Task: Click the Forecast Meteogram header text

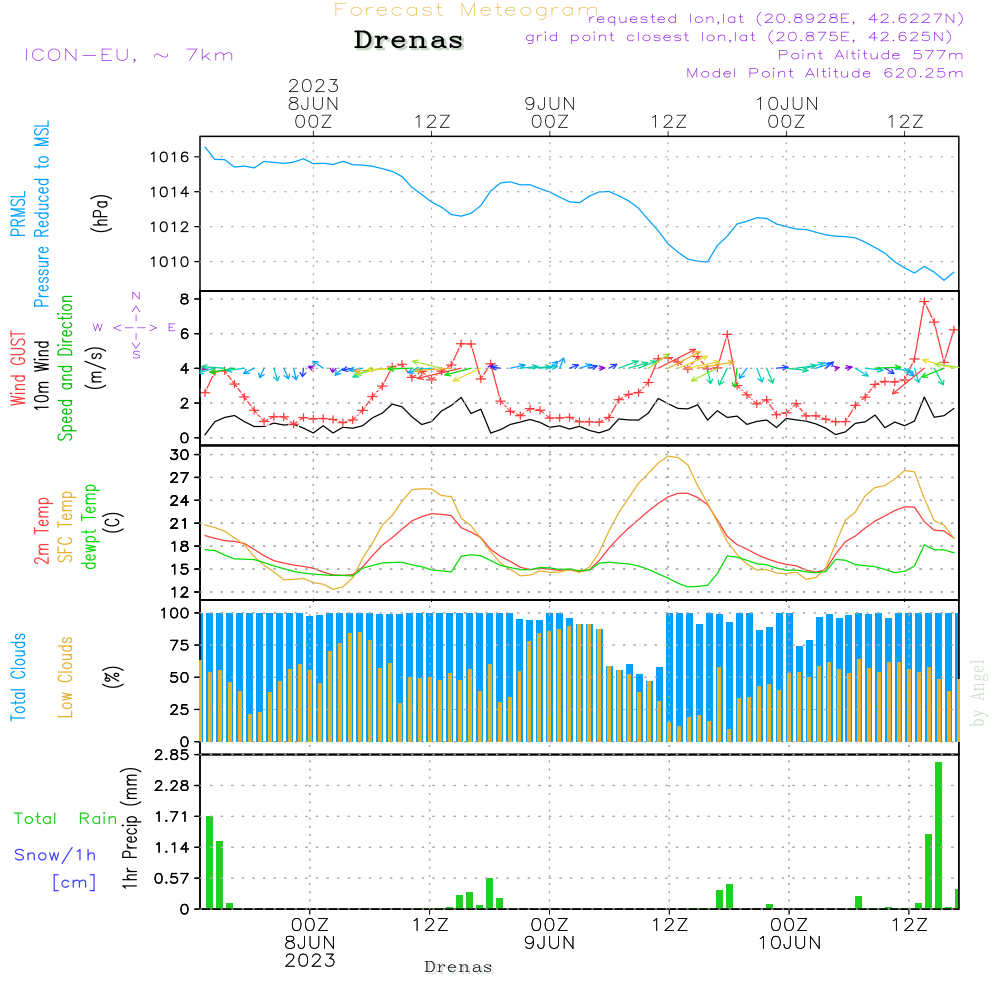Action: [466, 10]
